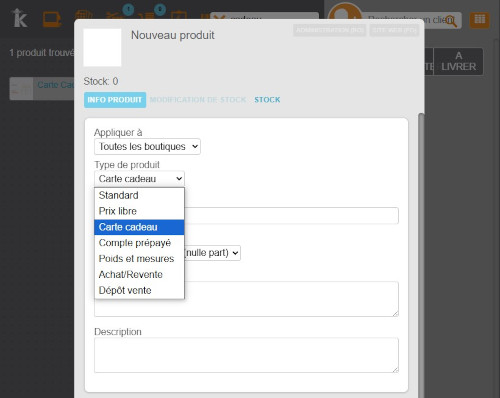Open the Stock tab
Viewport: 500px width, 398px height.
pos(267,100)
